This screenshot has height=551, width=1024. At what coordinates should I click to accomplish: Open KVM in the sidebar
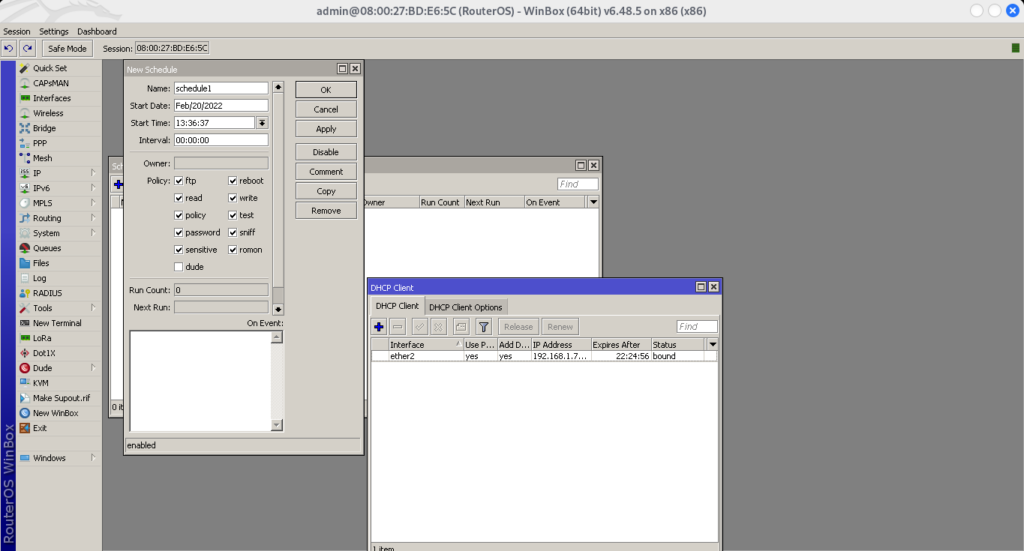coord(40,383)
